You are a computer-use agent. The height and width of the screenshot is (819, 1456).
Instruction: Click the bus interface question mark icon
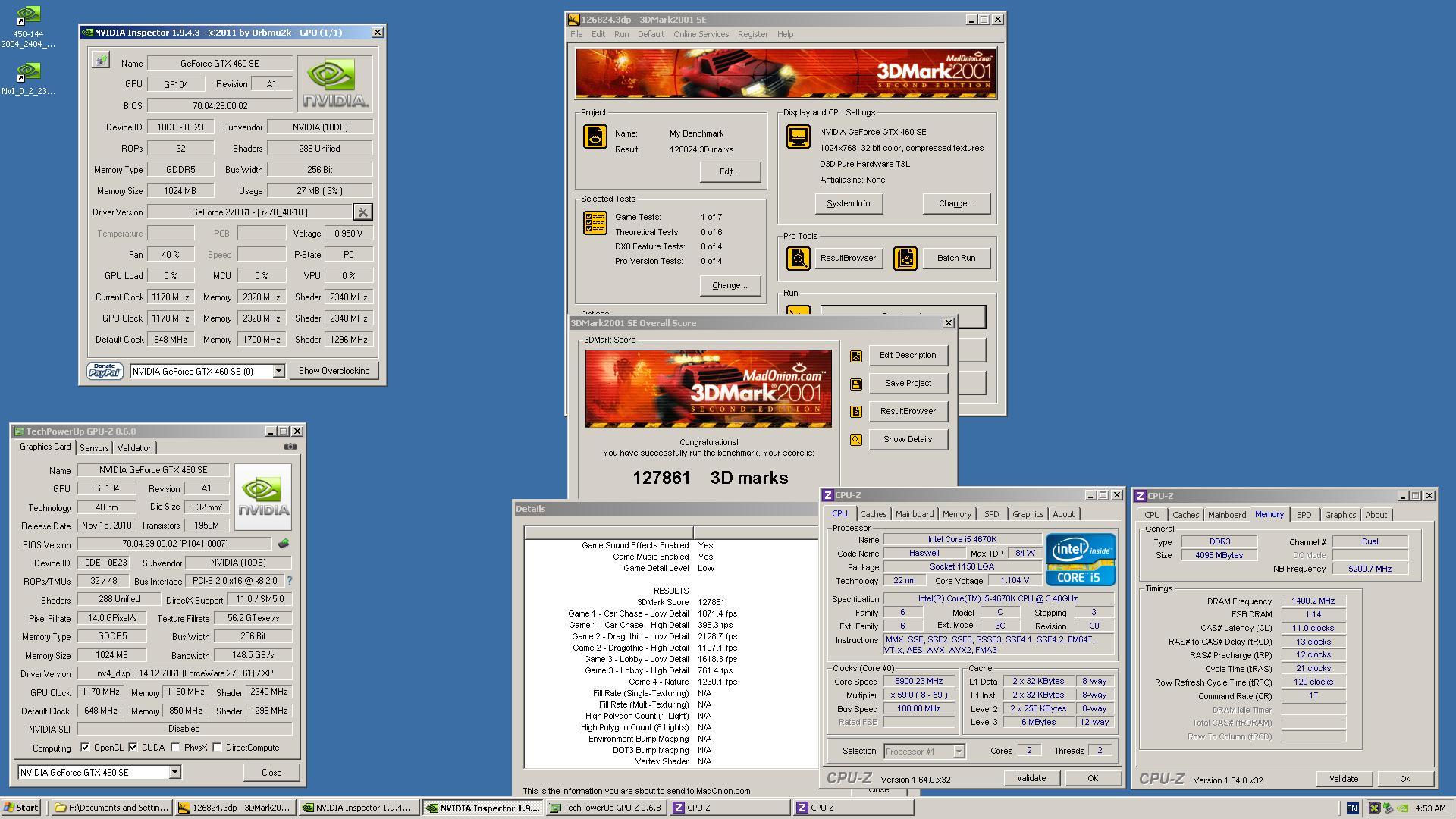coord(289,581)
